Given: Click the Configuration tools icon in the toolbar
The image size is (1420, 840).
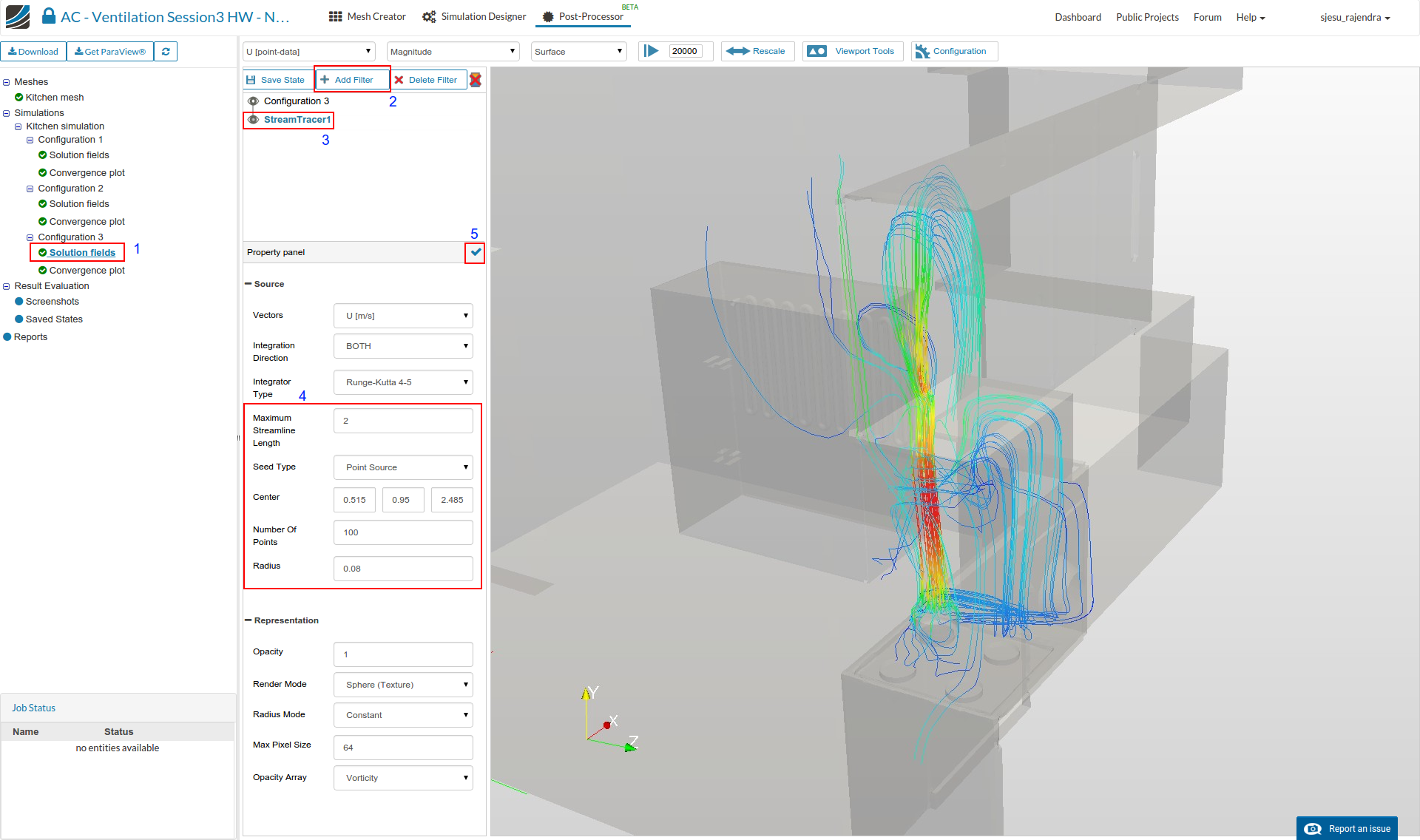Looking at the screenshot, I should [x=922, y=51].
